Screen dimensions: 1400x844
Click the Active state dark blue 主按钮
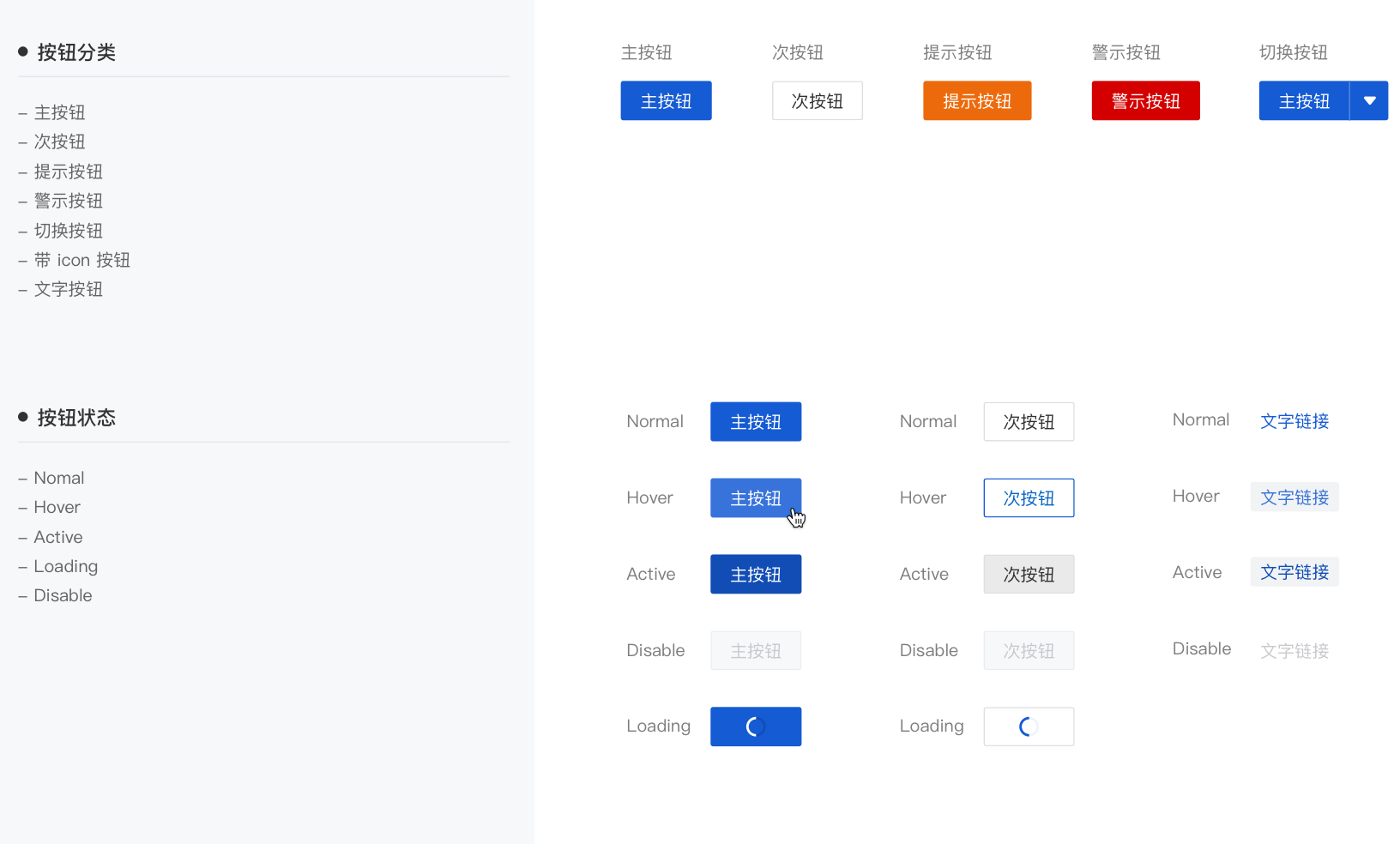tap(756, 575)
